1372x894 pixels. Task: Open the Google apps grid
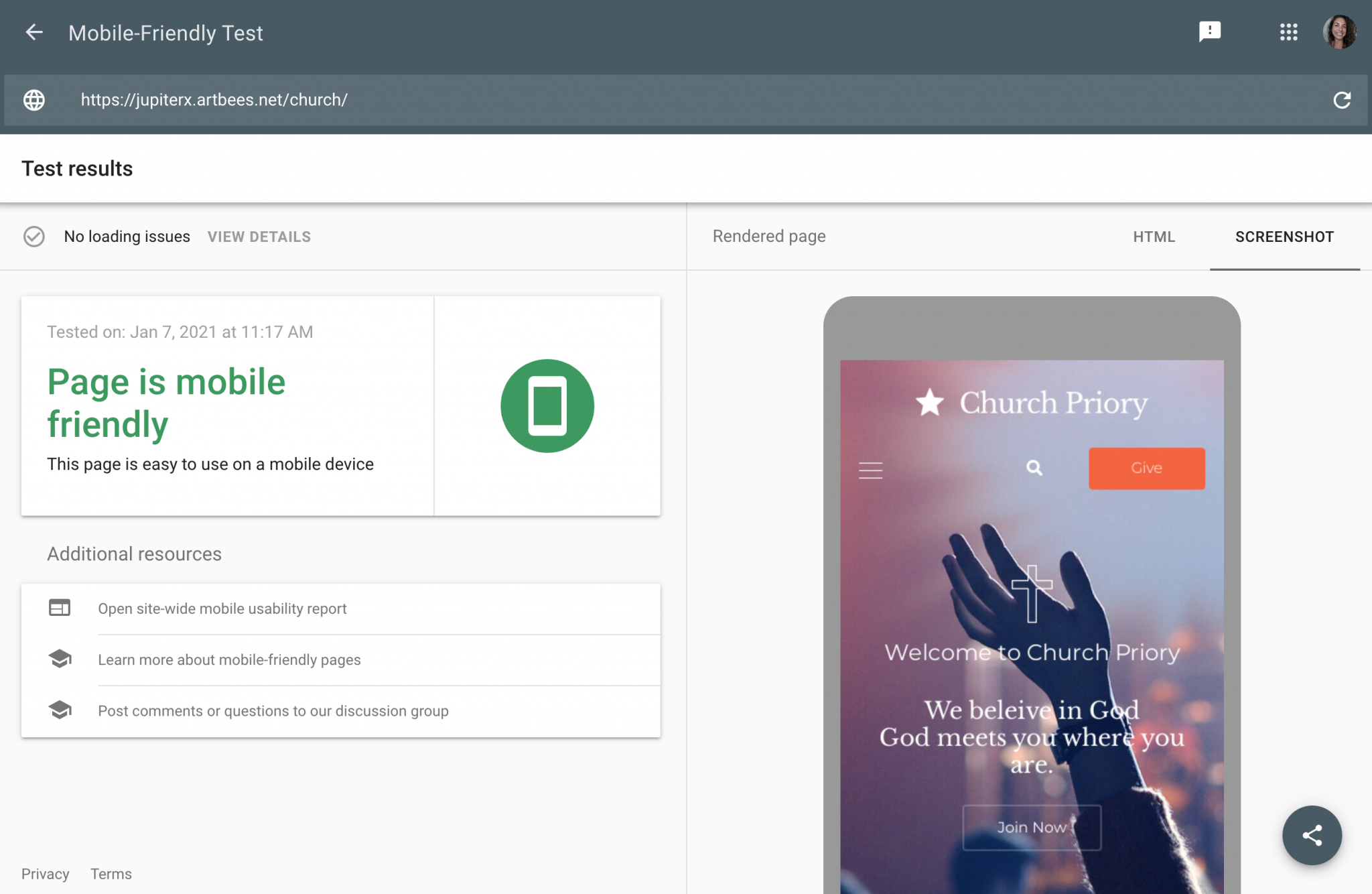(1288, 32)
